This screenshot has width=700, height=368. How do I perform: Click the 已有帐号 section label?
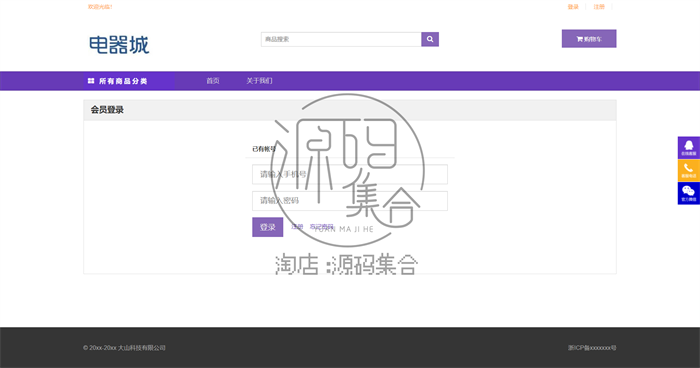coord(264,149)
